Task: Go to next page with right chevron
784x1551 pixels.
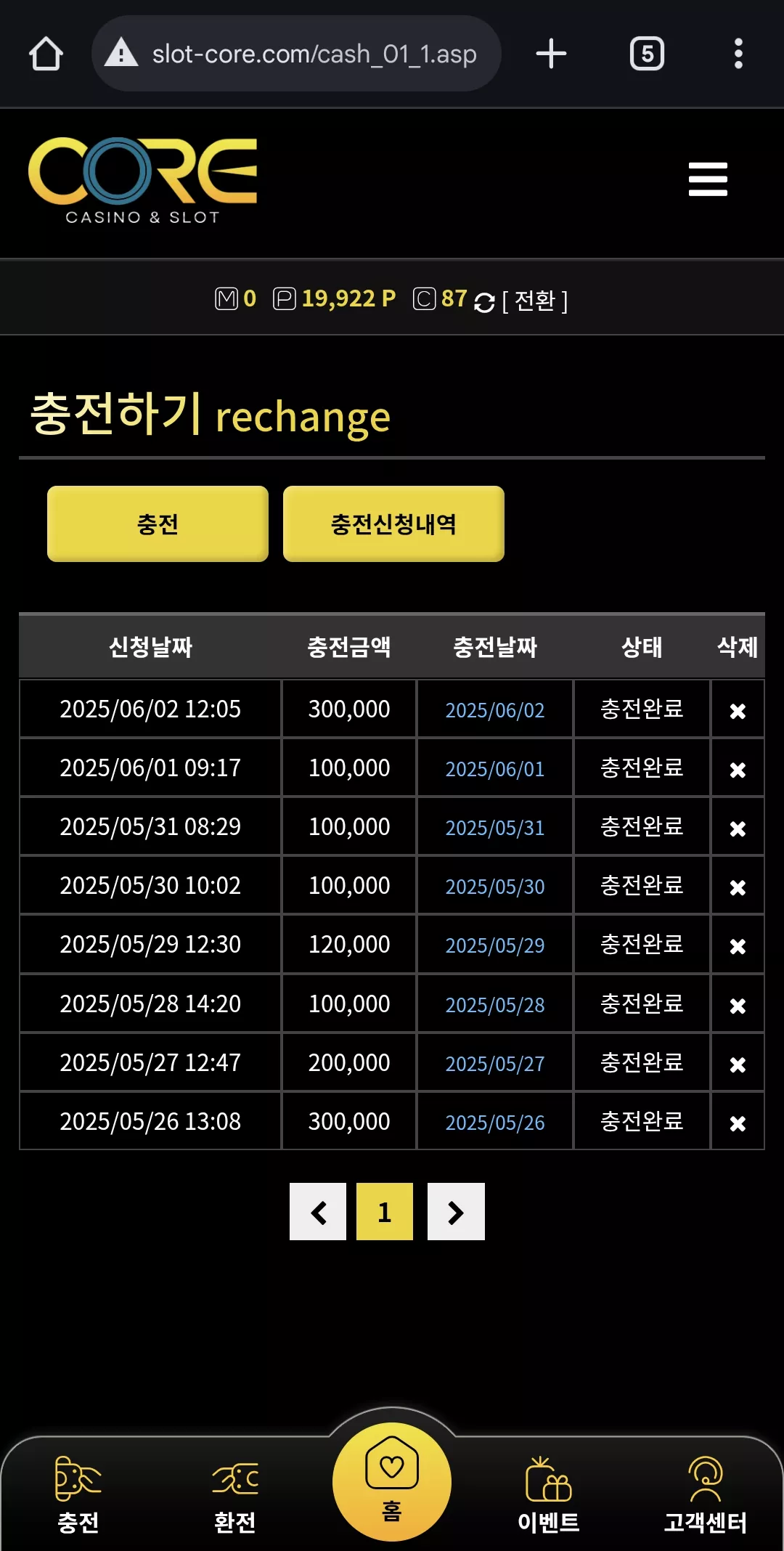Action: 456,1211
